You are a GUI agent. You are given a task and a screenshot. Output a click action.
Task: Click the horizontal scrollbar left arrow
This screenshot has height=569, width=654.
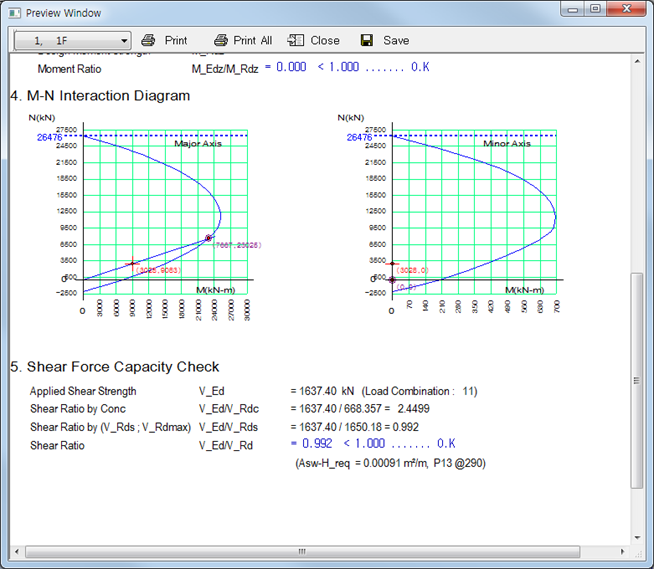pyautogui.click(x=17, y=551)
